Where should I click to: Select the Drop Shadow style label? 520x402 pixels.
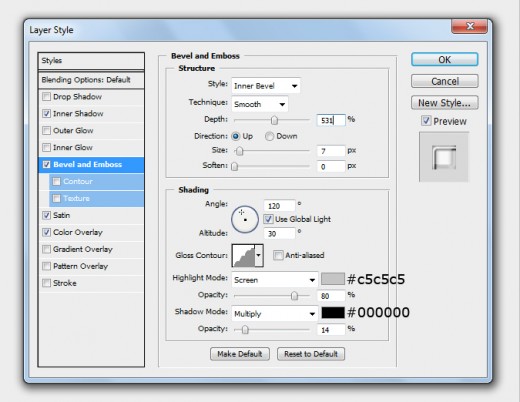77,97
